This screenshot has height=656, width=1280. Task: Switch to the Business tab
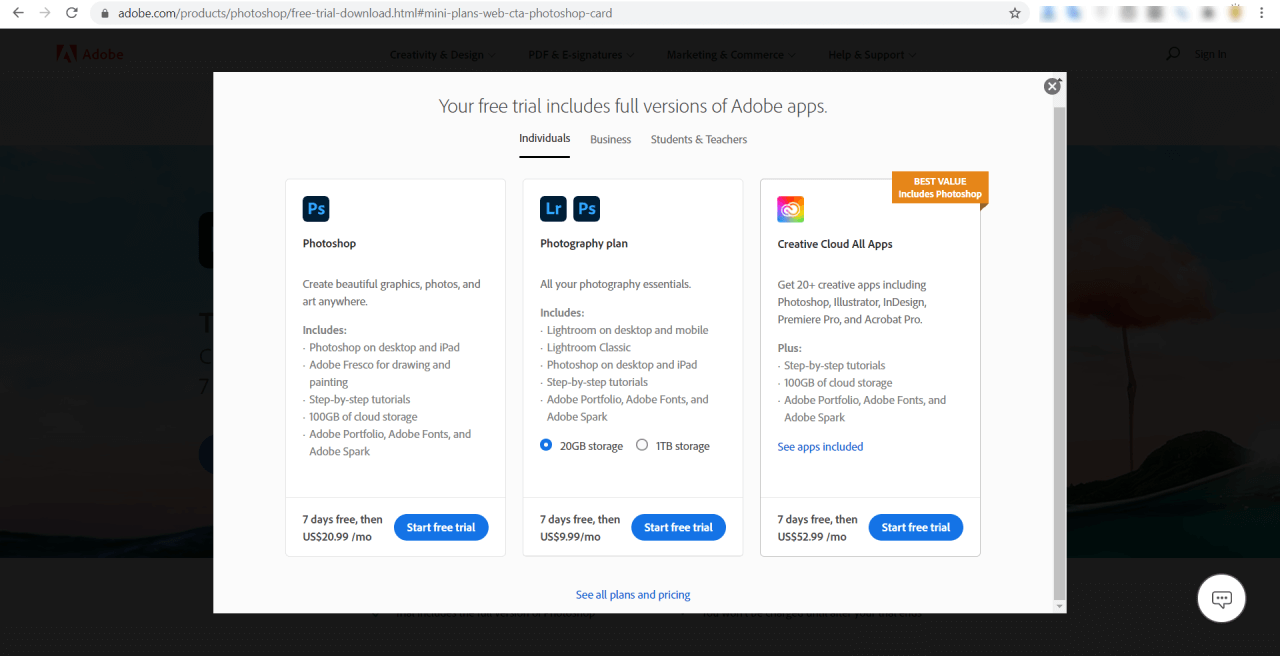pos(610,140)
